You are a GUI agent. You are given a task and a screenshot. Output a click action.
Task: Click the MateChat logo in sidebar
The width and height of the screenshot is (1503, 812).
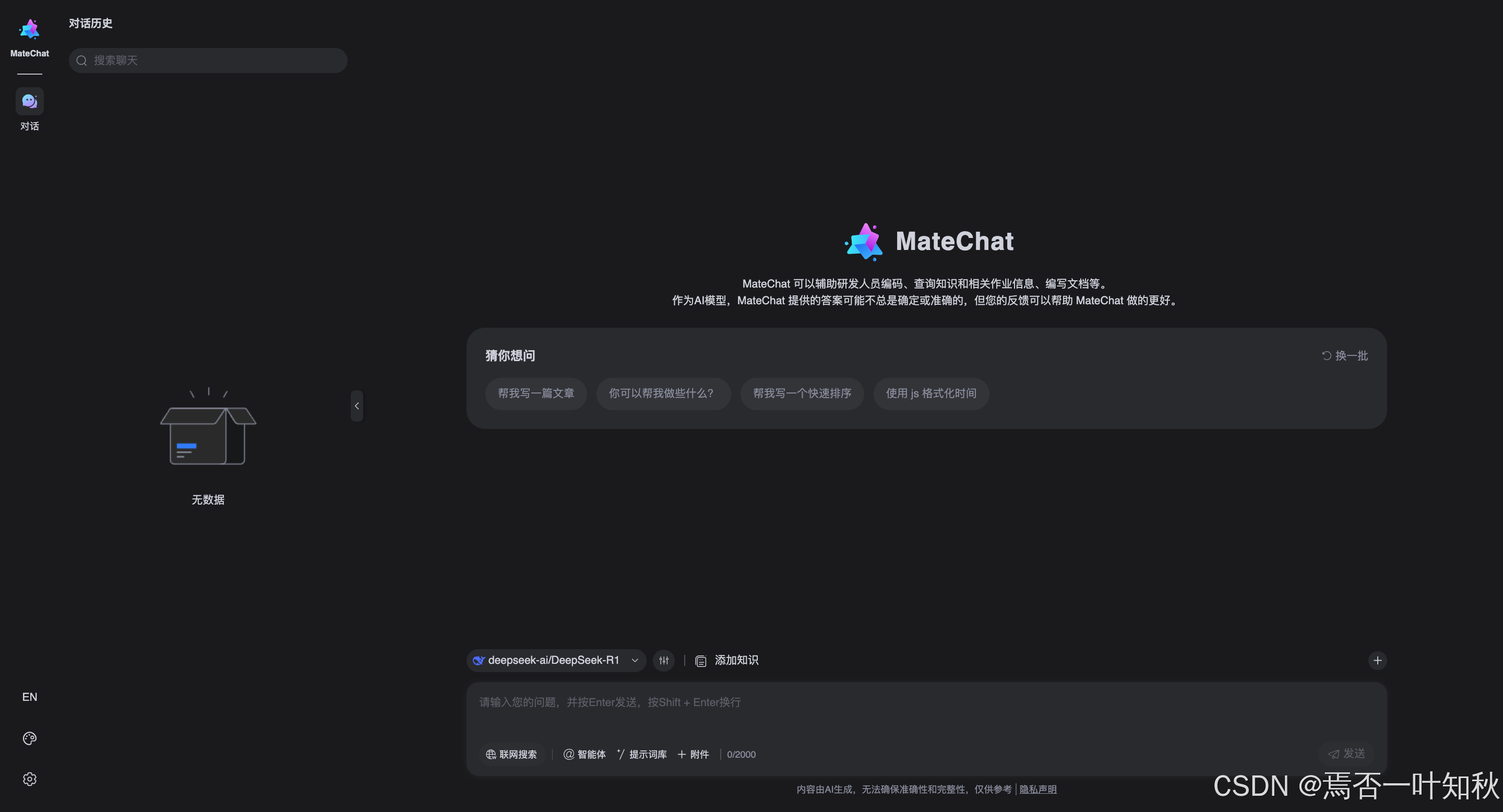coord(29,30)
